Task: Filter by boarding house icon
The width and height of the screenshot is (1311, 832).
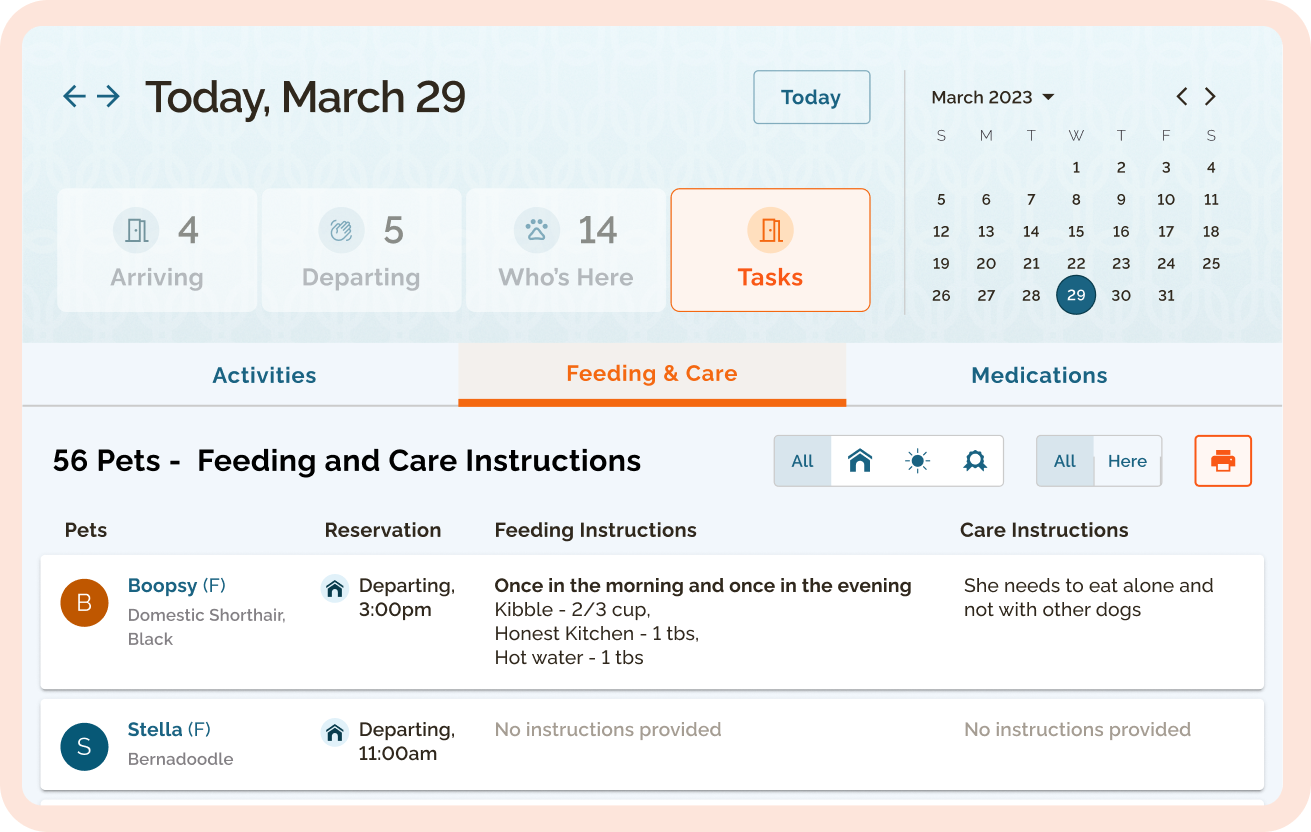Action: pos(860,461)
